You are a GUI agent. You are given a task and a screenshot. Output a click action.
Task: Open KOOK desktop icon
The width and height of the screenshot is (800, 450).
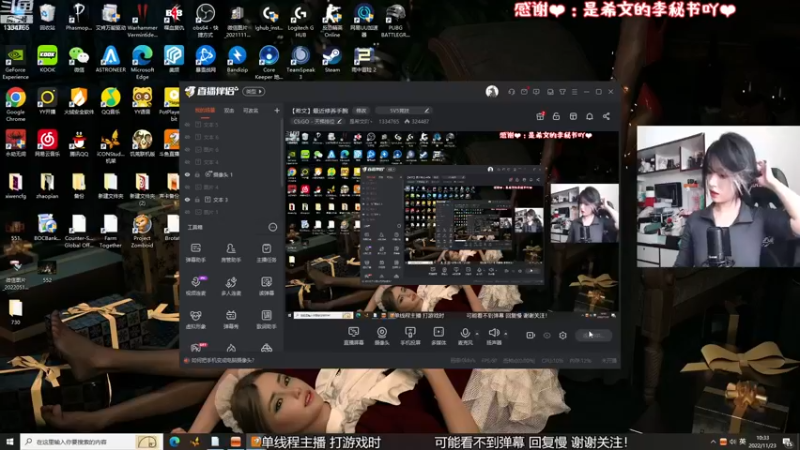47,60
